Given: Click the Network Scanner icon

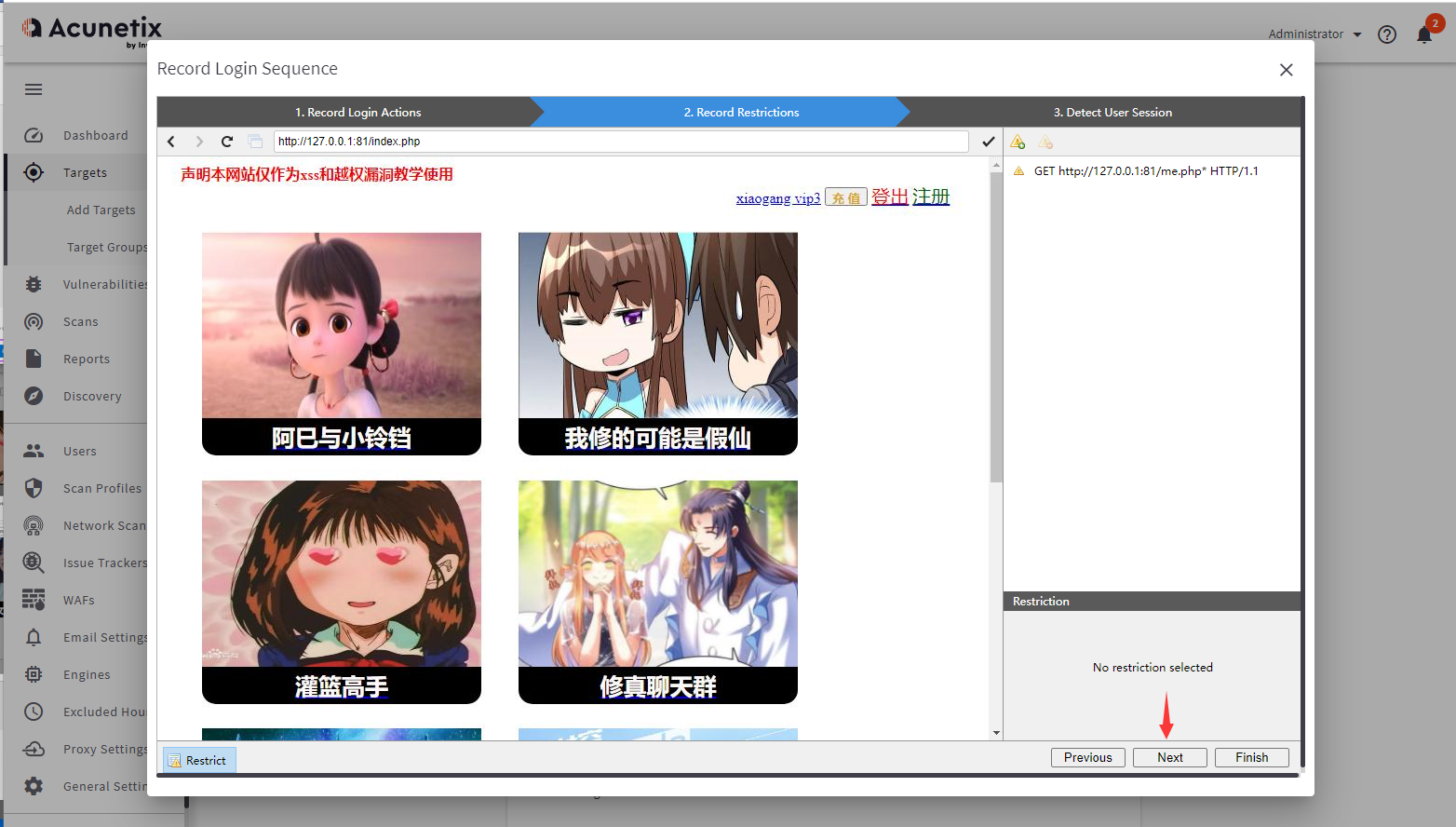Looking at the screenshot, I should pyautogui.click(x=34, y=525).
